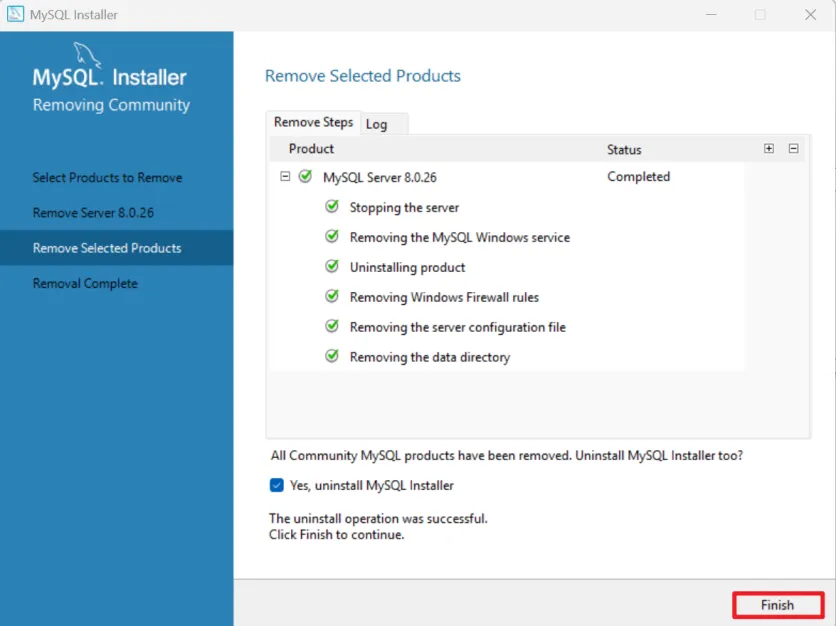
Task: Click the MySQL dolphin logo in sidebar
Action: [x=87, y=55]
